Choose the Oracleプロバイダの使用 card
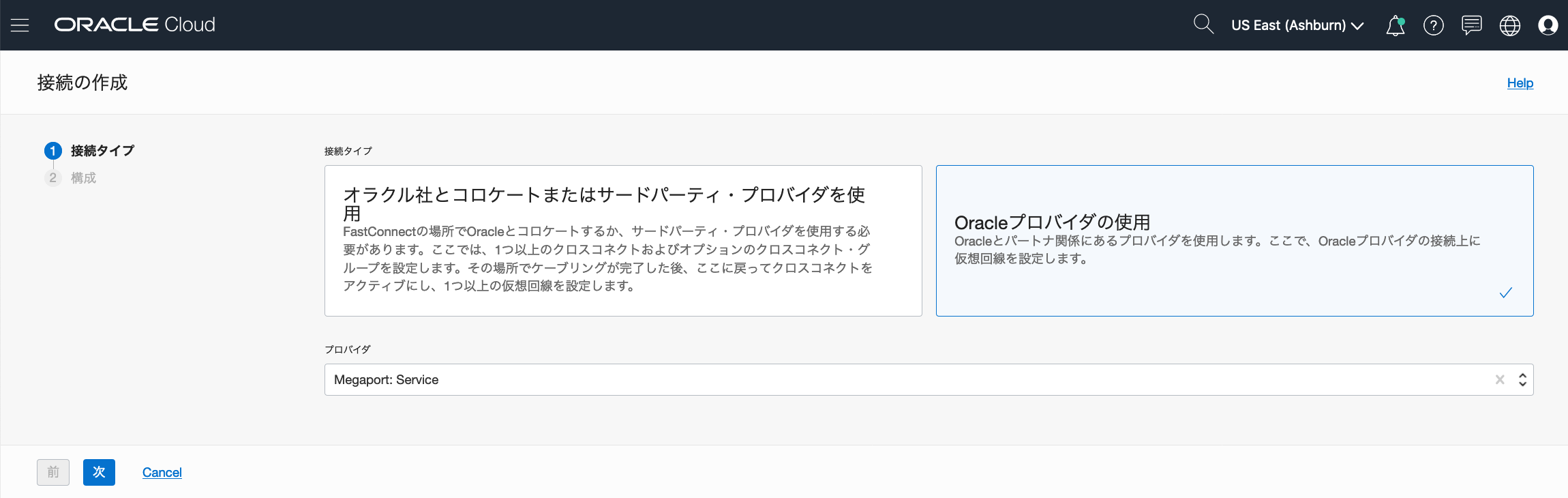 1235,241
